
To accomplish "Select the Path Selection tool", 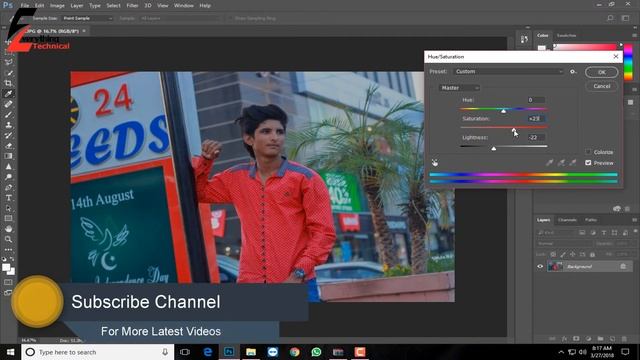I will (x=8, y=208).
